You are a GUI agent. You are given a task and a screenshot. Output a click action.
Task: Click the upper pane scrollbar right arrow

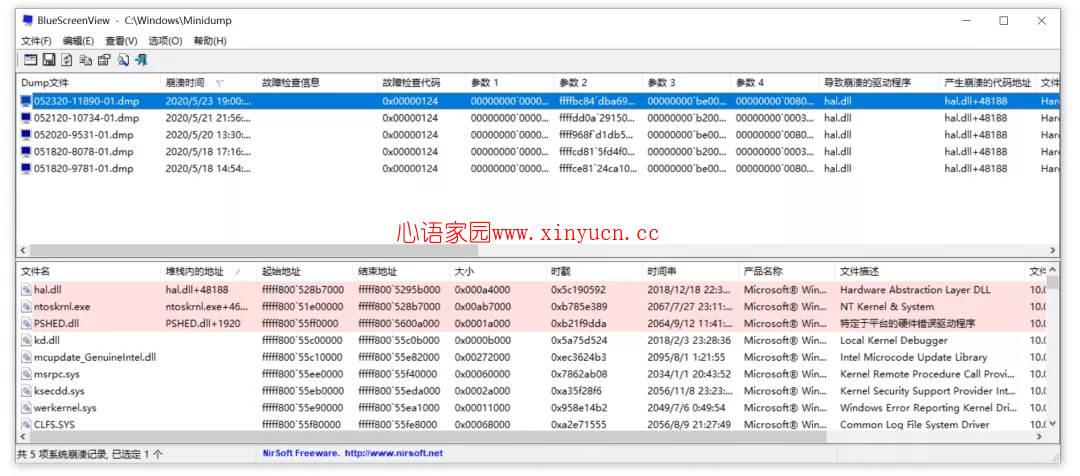pyautogui.click(x=1054, y=251)
